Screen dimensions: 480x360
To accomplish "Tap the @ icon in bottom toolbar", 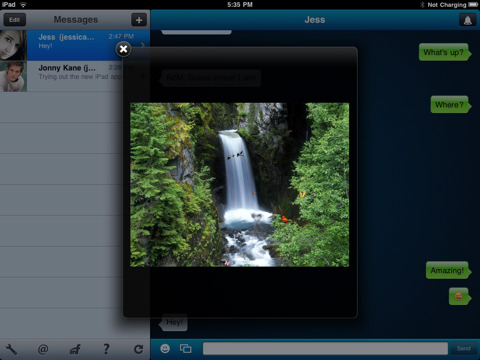I will point(43,349).
